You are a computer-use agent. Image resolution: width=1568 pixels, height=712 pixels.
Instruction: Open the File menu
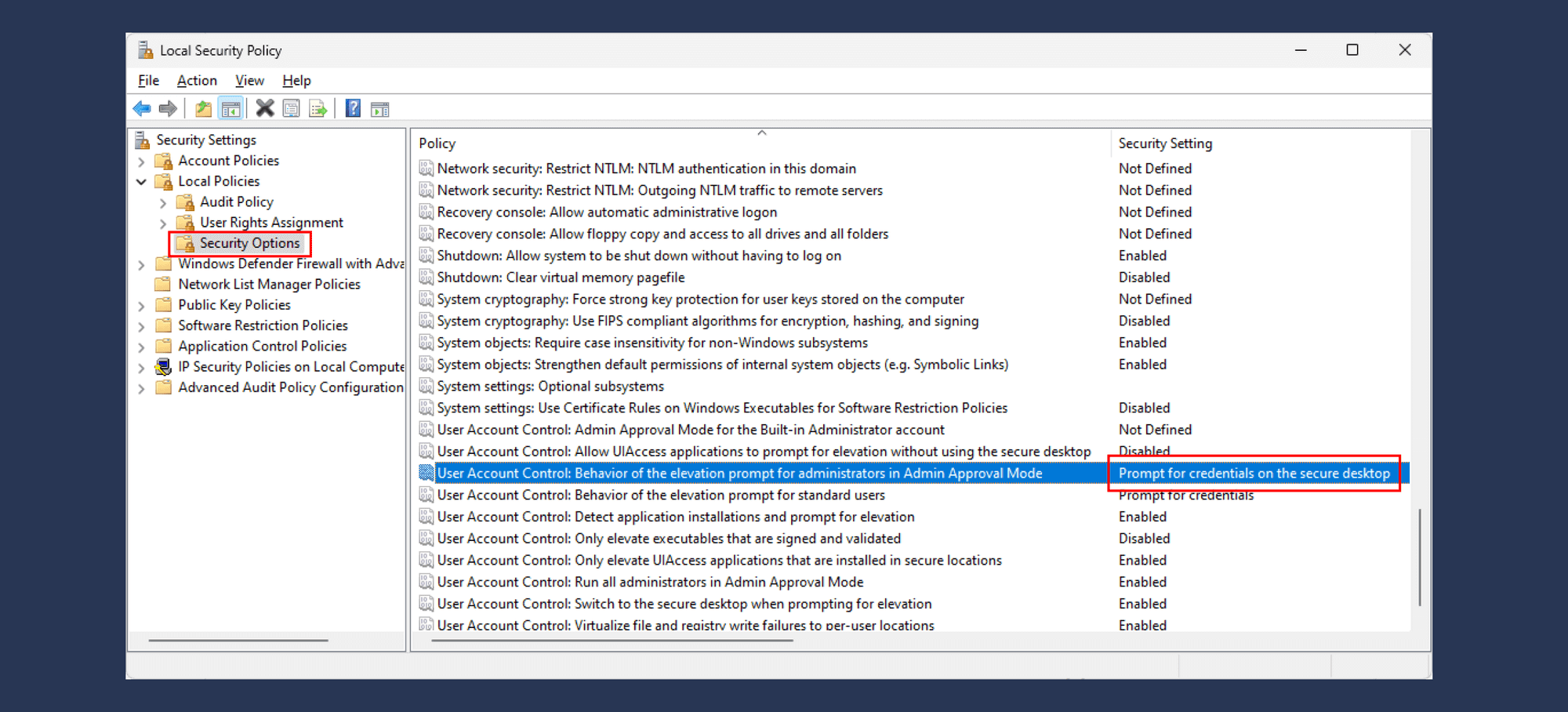point(148,80)
